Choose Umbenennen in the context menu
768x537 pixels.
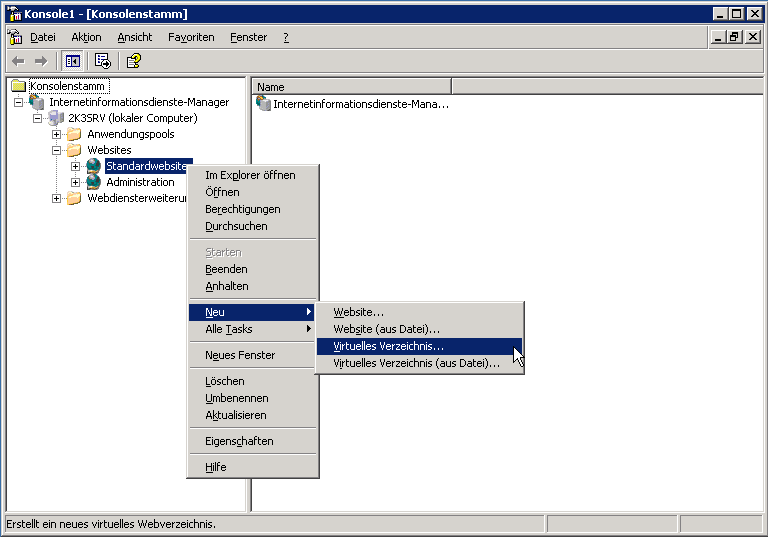pyautogui.click(x=251, y=398)
